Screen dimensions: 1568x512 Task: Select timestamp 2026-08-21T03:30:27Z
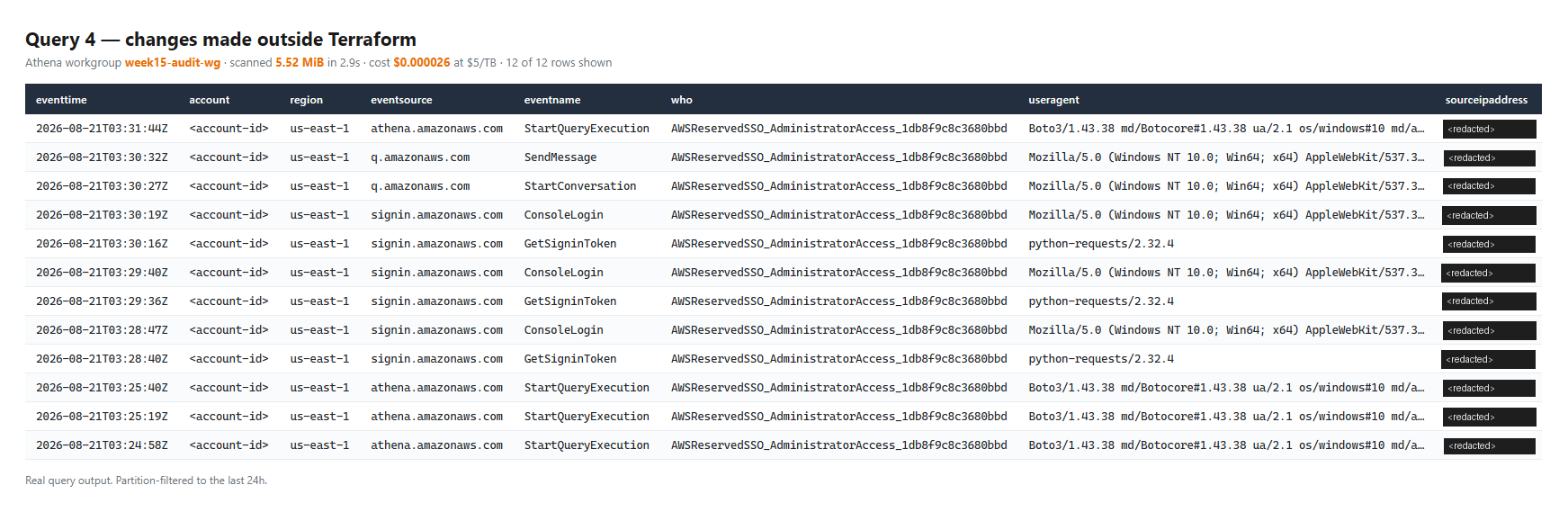click(x=102, y=186)
